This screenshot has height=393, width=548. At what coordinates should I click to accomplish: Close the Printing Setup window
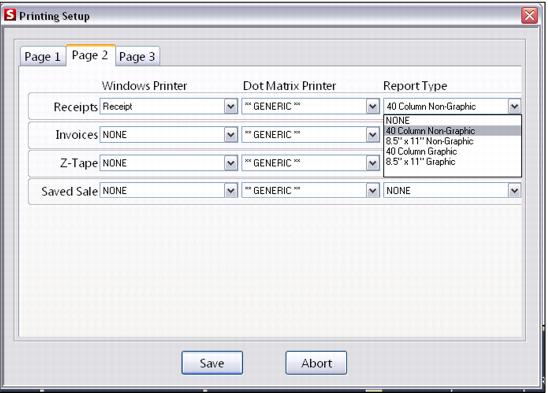tap(529, 16)
